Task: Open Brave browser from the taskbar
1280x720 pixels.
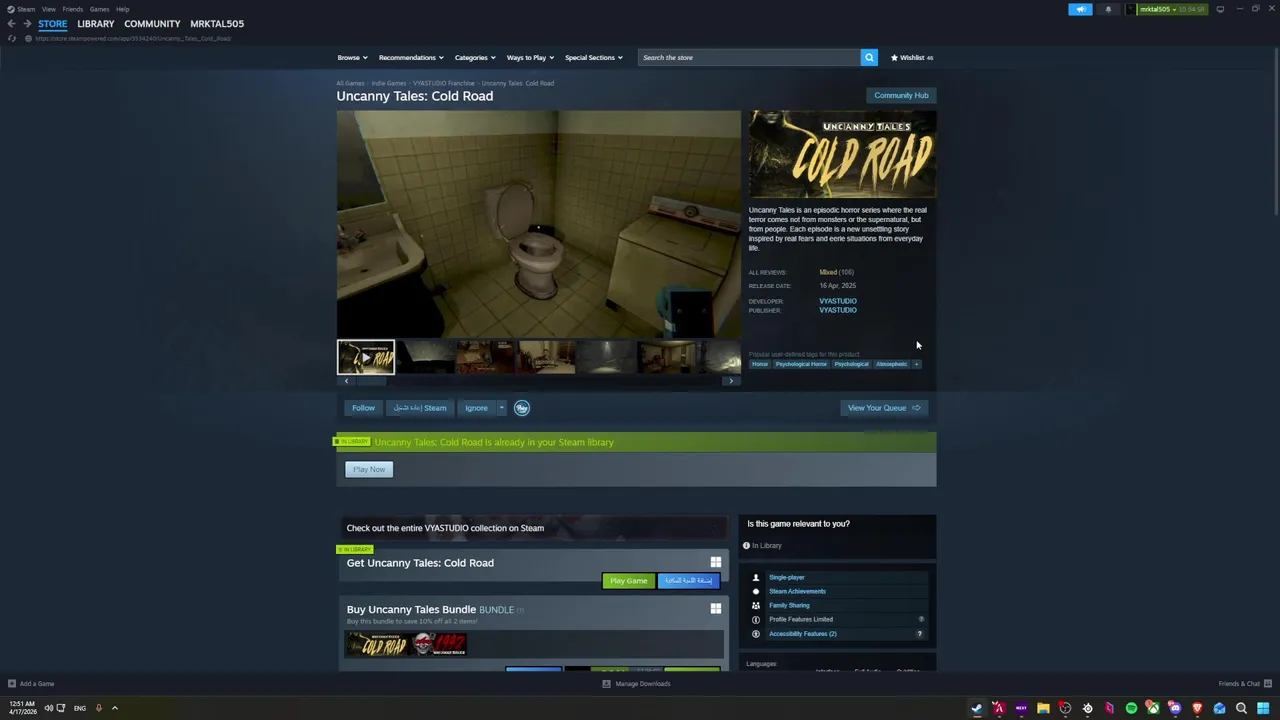Action: point(1197,708)
